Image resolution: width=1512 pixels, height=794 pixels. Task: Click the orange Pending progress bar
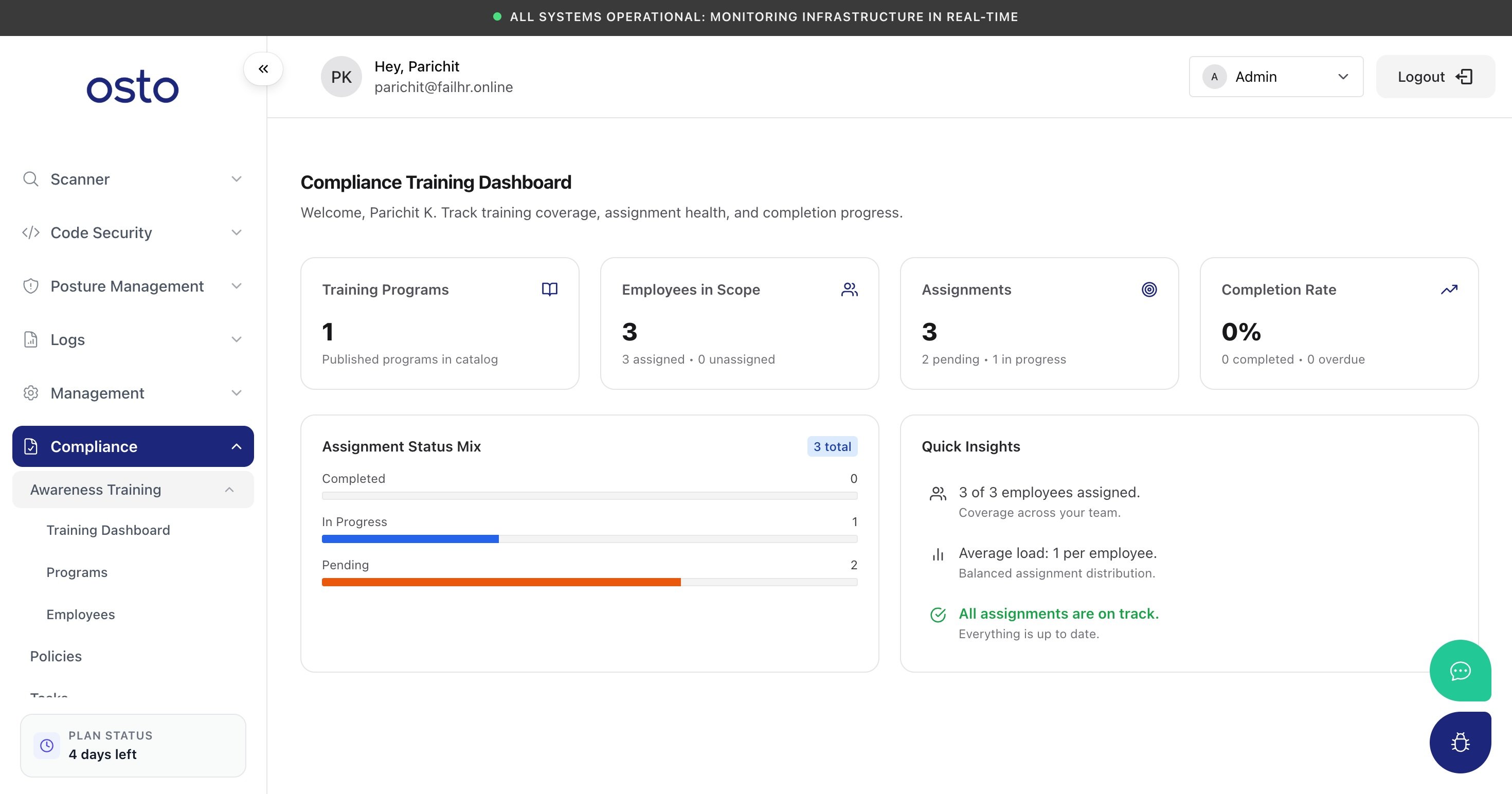coord(501,582)
